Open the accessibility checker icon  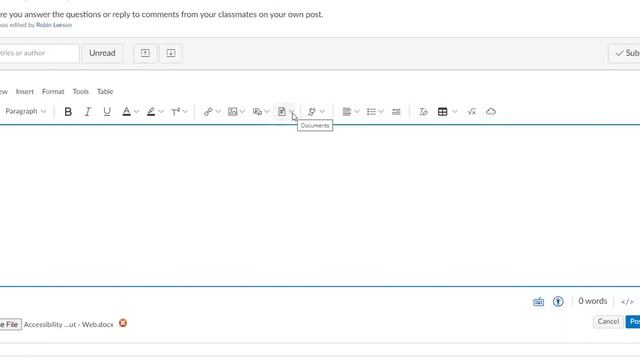click(558, 301)
